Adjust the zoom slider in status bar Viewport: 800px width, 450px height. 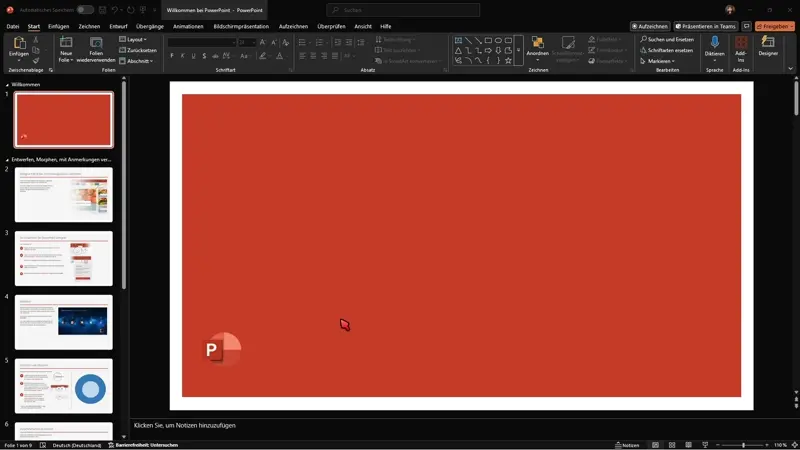742,445
